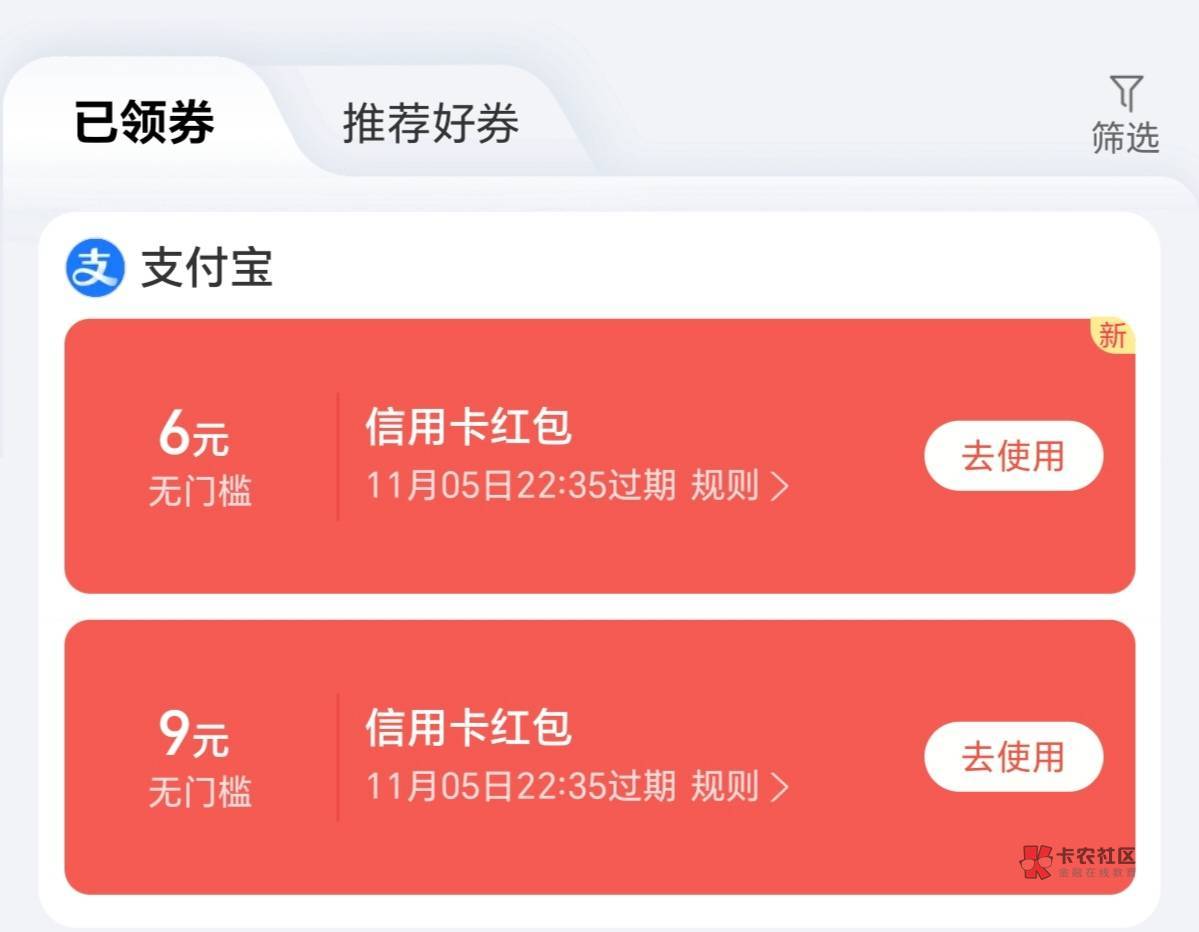Viewport: 1199px width, 932px height.
Task: Switch to the 已领券 tab
Action: (144, 124)
